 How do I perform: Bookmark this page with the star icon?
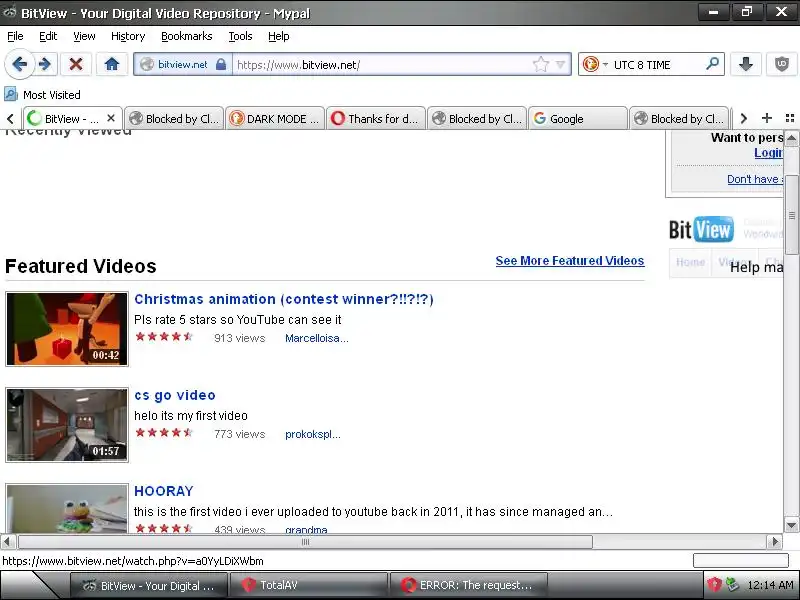coord(540,64)
